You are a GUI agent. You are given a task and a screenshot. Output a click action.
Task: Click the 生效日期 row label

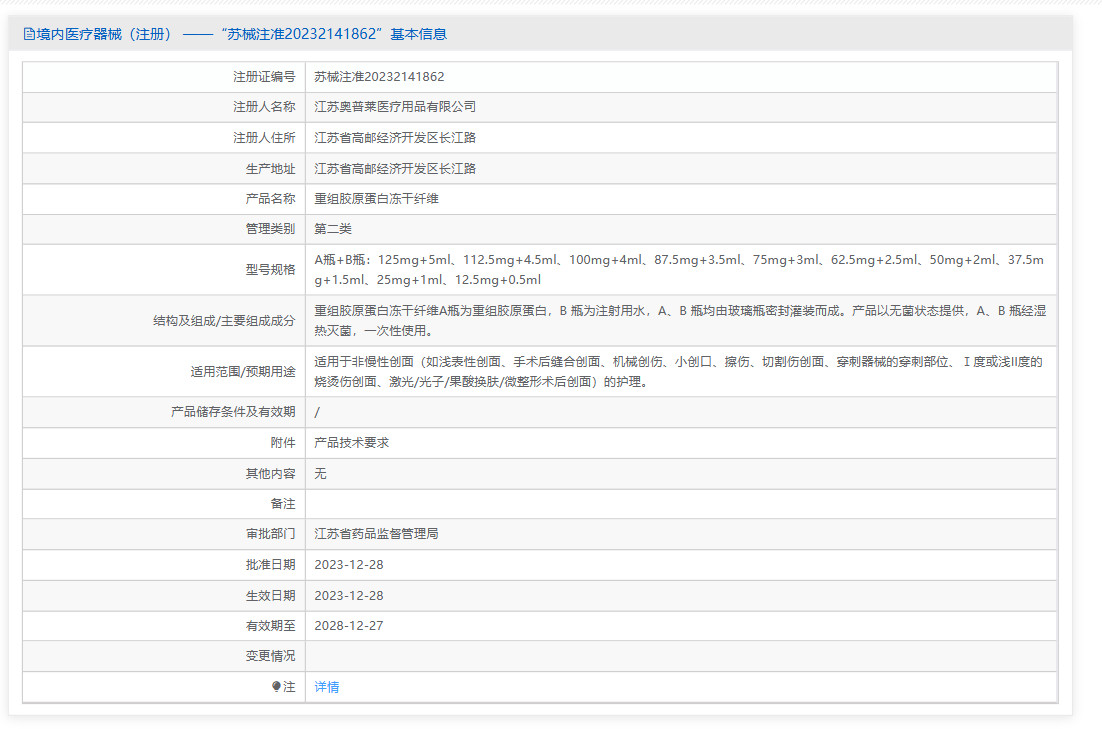click(270, 596)
